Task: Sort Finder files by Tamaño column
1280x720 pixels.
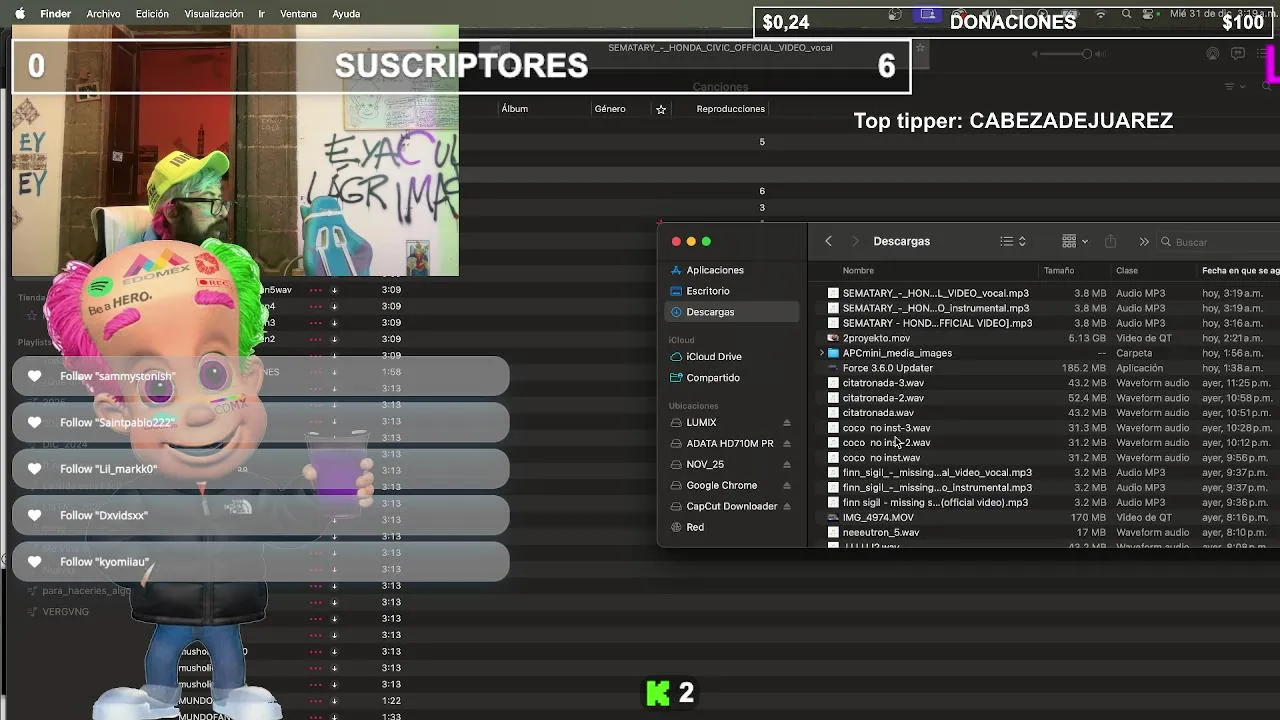Action: click(x=1059, y=271)
